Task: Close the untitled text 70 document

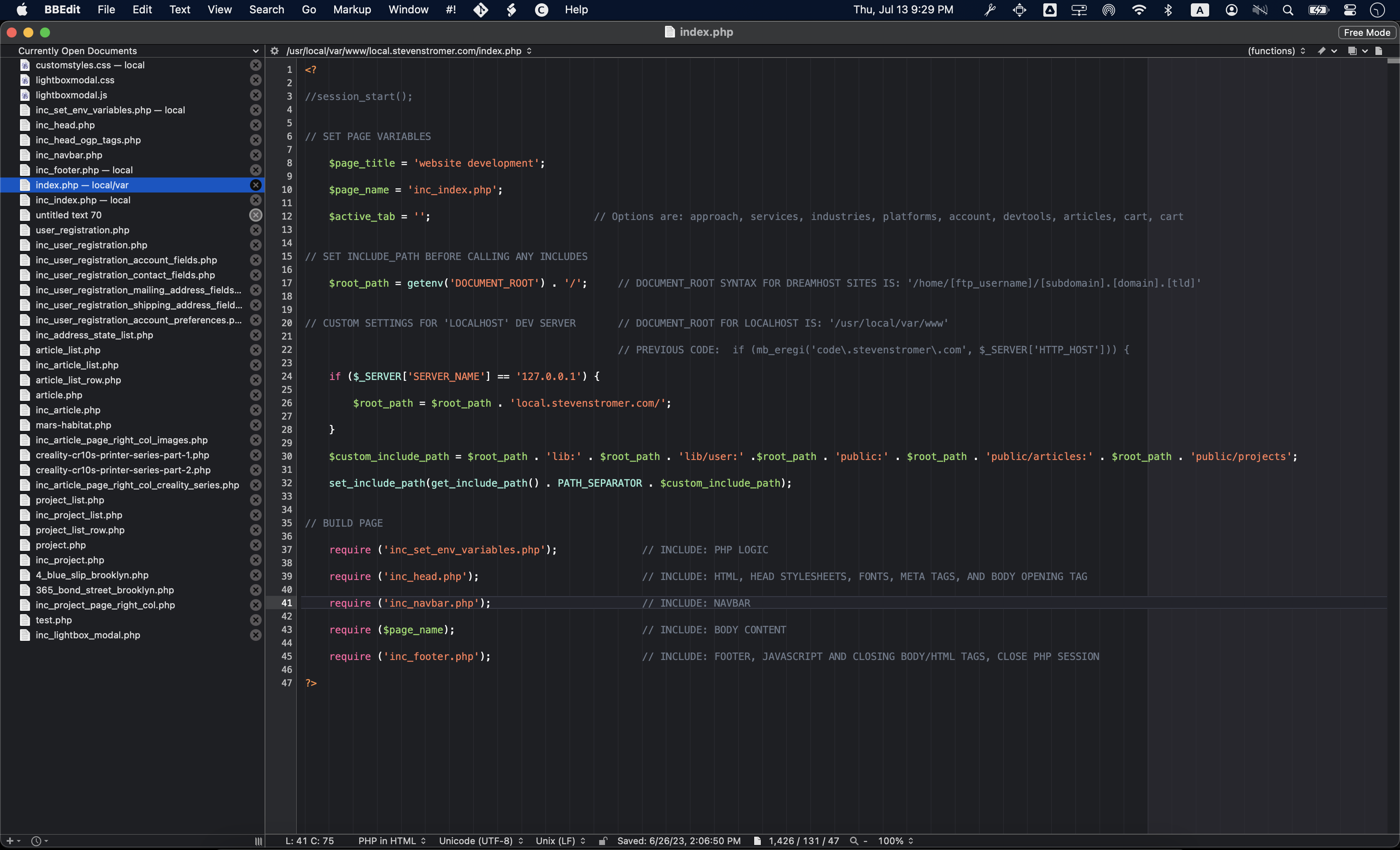Action: coord(256,215)
